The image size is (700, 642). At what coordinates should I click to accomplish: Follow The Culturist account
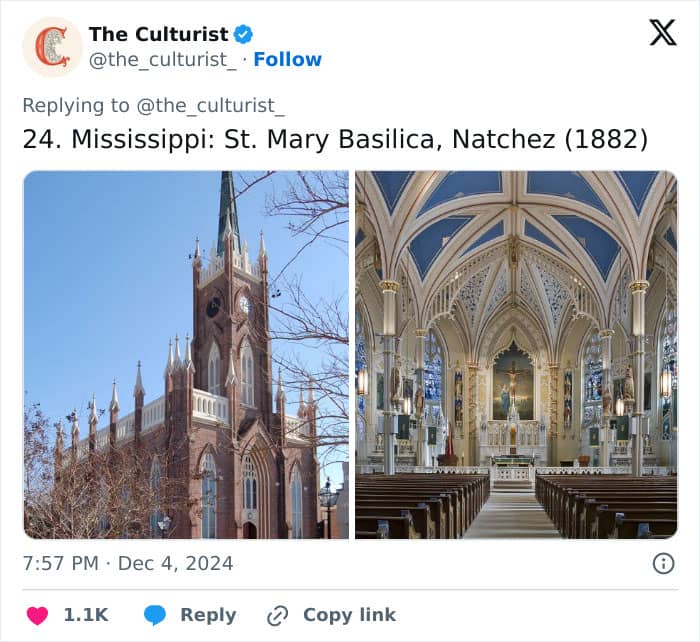tap(287, 59)
